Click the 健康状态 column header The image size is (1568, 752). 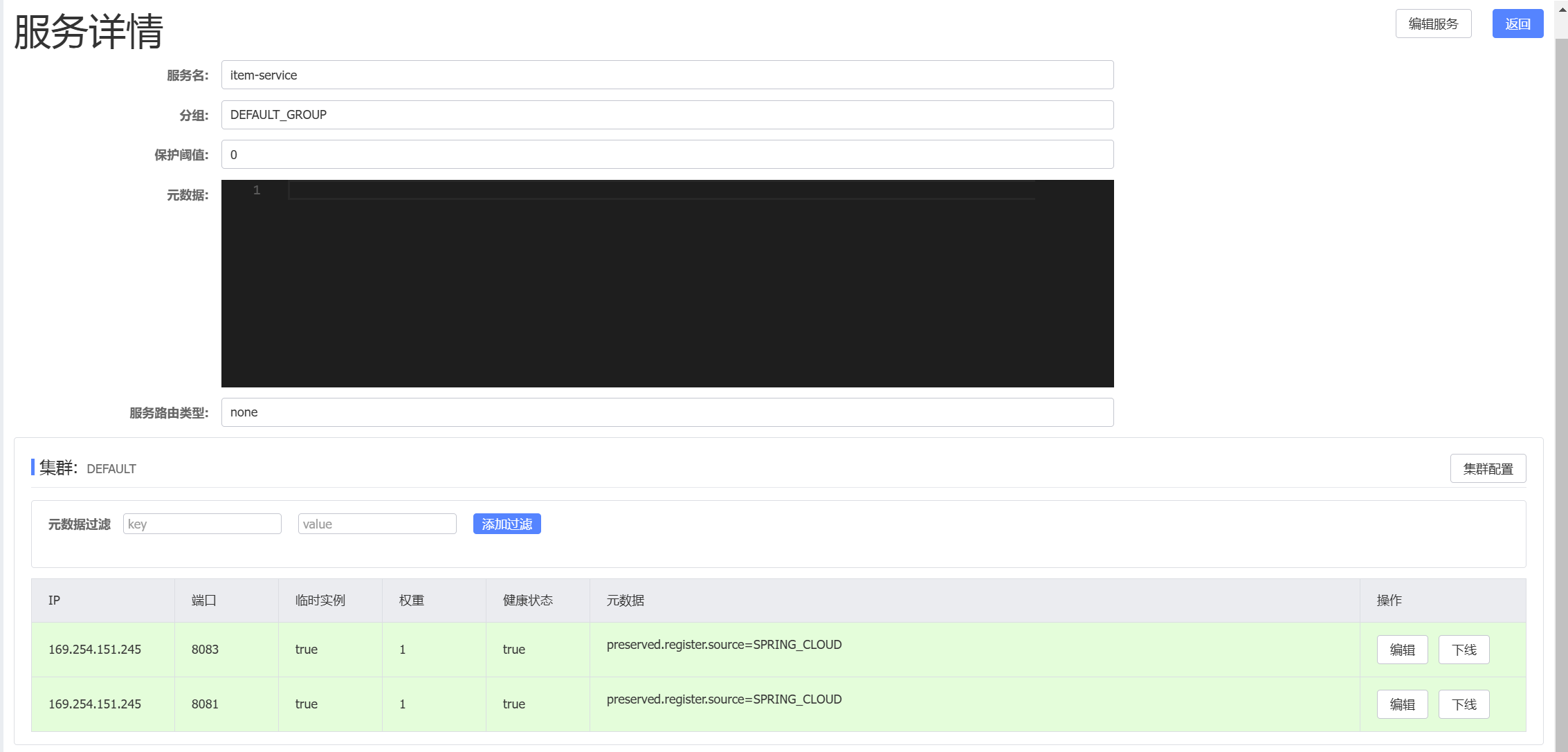(528, 600)
